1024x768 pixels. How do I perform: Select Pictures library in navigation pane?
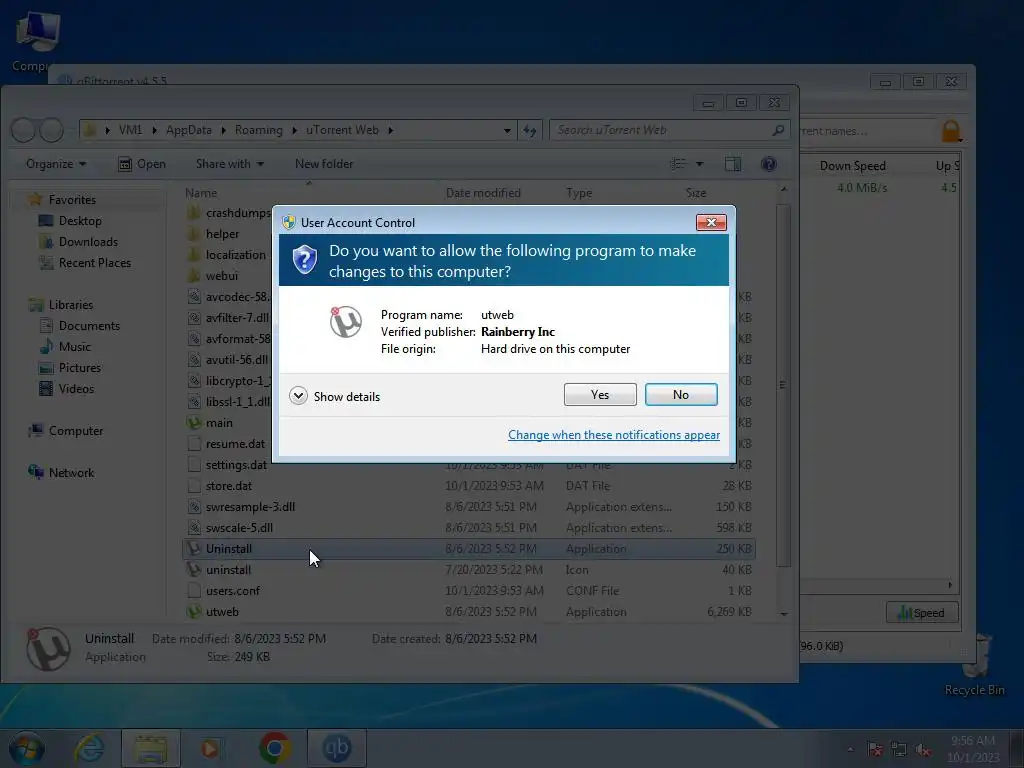(80, 368)
